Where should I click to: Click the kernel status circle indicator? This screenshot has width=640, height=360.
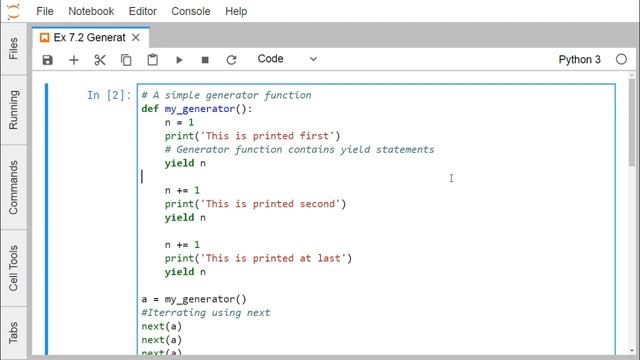(621, 60)
